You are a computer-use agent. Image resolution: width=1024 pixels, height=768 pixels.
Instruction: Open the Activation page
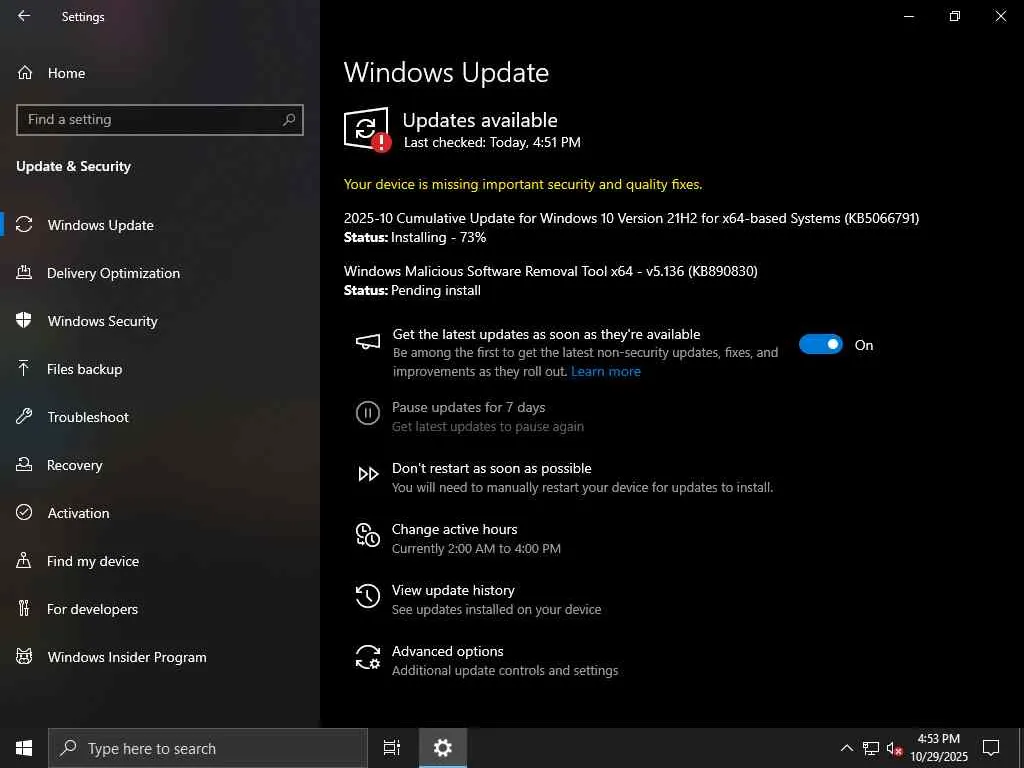tap(160, 513)
